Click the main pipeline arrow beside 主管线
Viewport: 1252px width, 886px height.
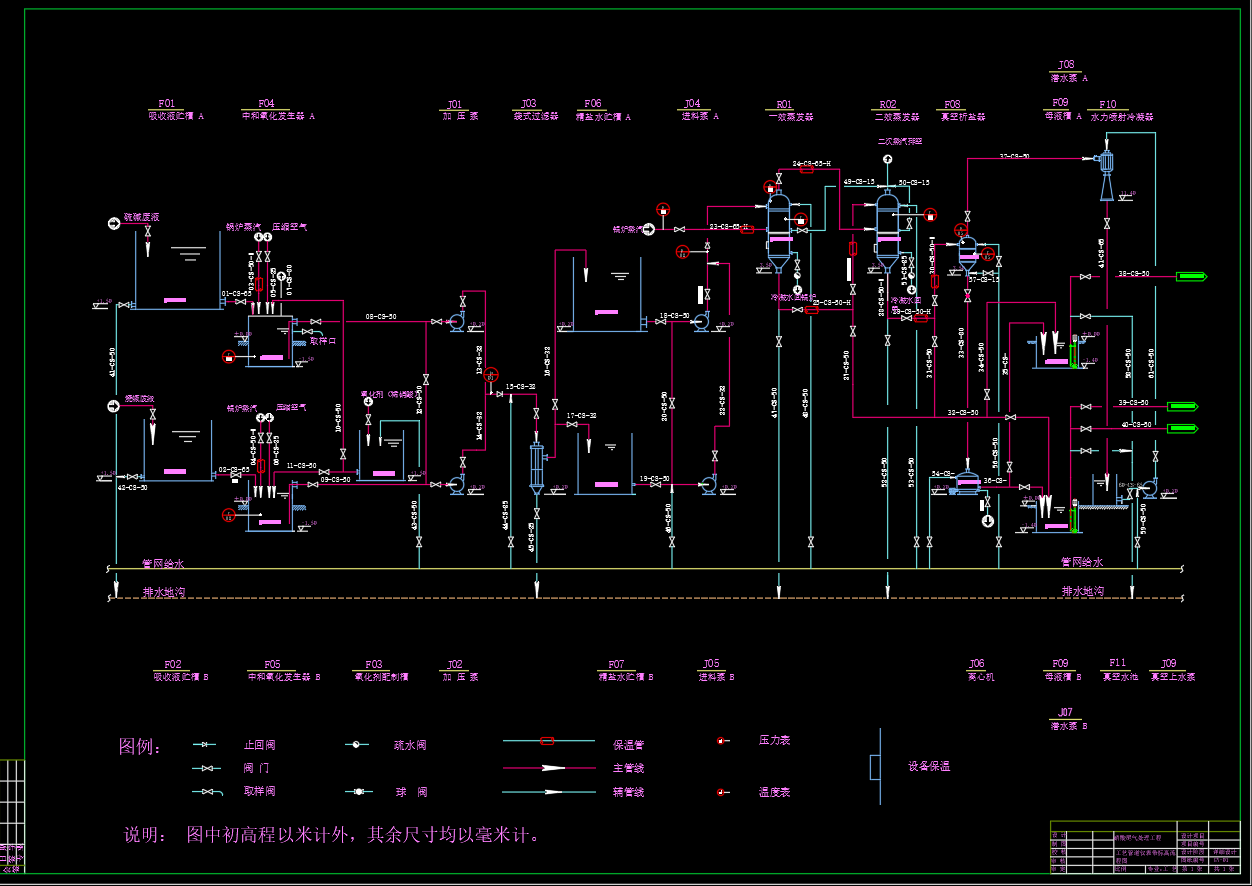click(548, 768)
